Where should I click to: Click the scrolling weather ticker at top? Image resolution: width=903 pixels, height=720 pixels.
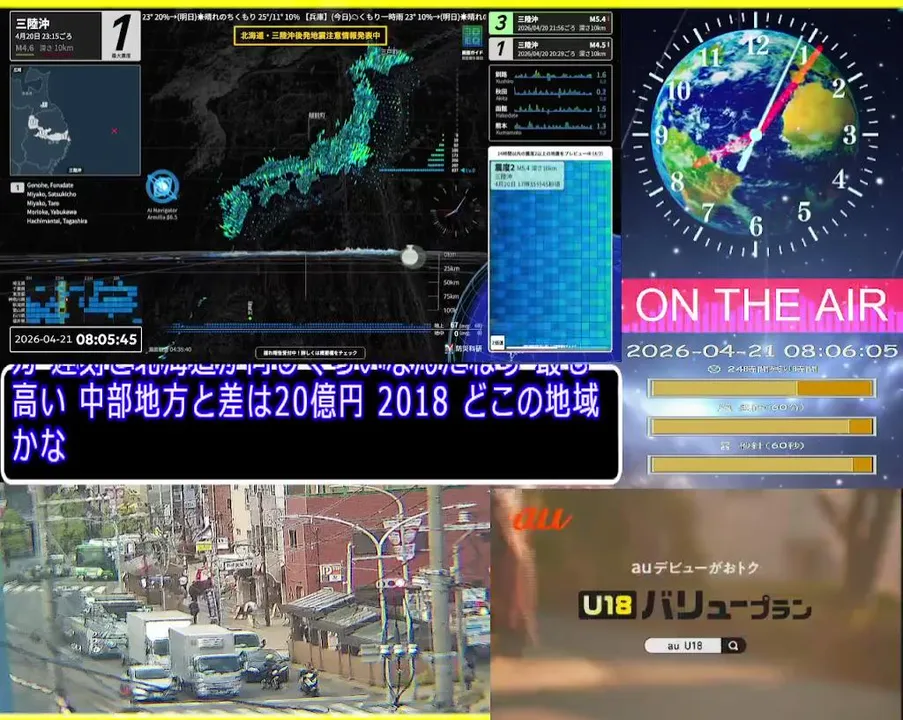pyautogui.click(x=314, y=17)
